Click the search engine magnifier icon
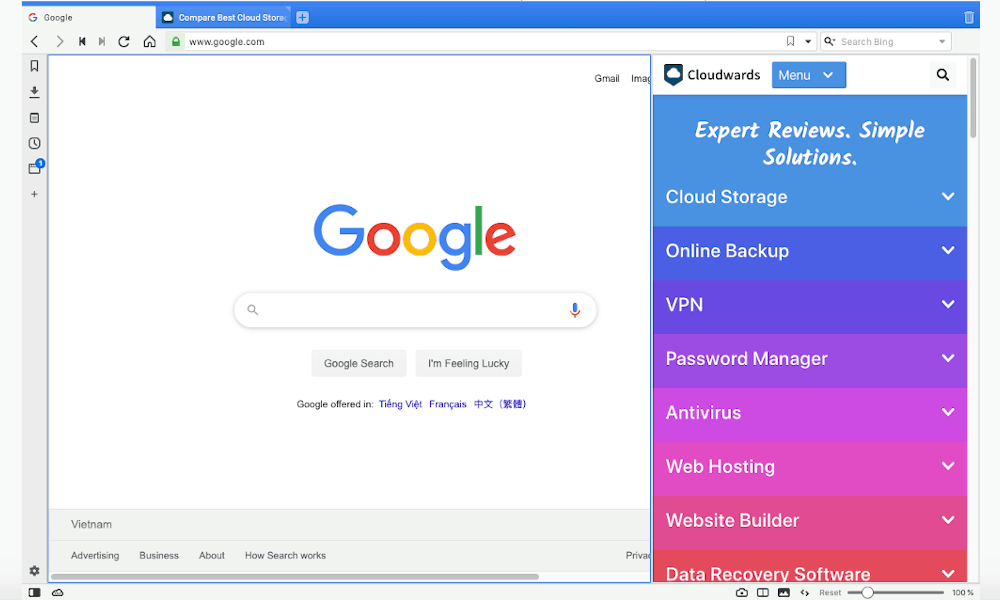The image size is (1000, 600). 829,41
